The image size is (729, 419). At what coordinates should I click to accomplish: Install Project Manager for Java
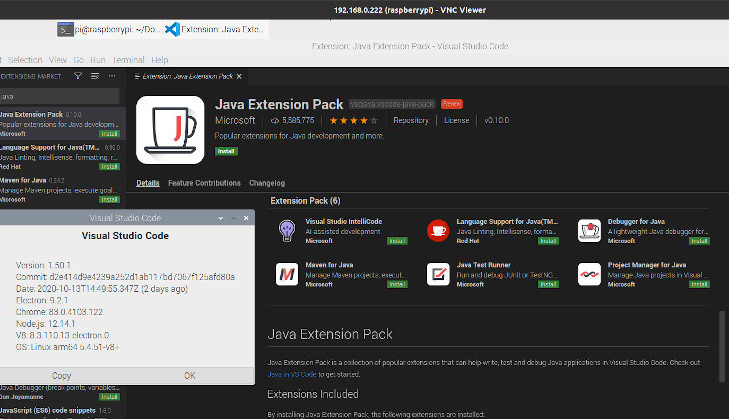point(699,284)
